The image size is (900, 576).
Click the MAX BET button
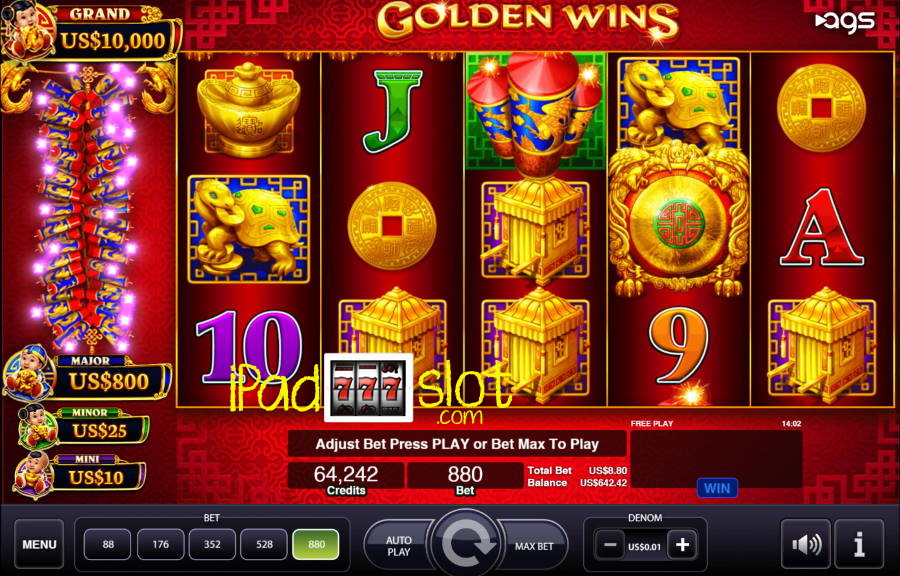pos(533,546)
